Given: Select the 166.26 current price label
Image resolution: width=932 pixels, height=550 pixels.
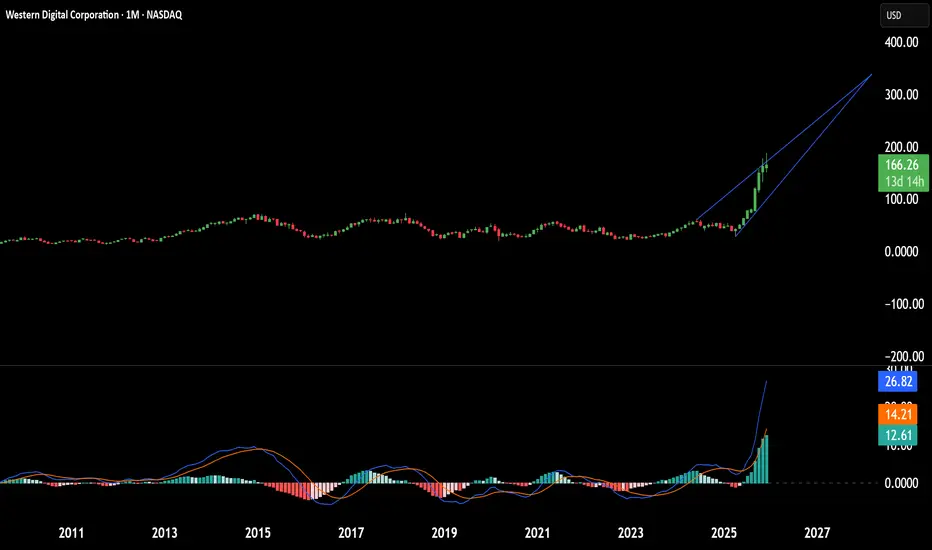Looking at the screenshot, I should tap(902, 165).
